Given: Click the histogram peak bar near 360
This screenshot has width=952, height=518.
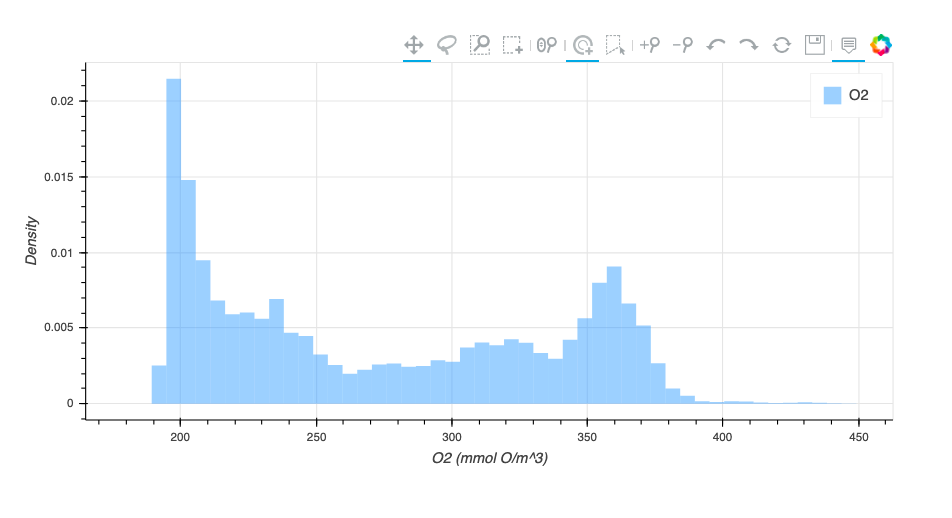Looking at the screenshot, I should point(614,335).
